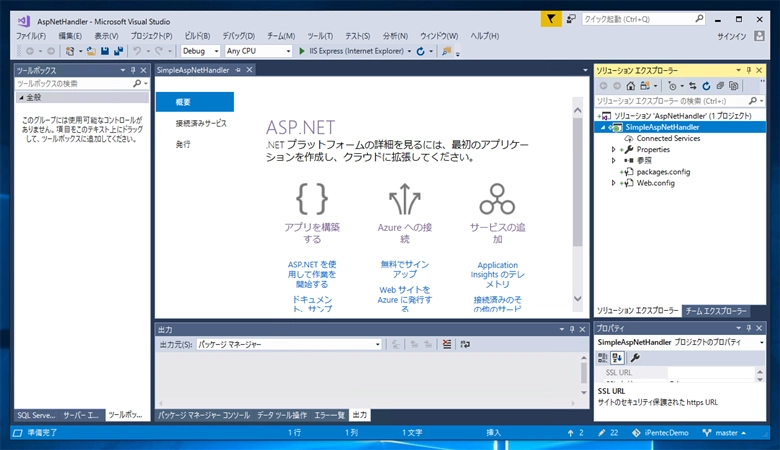The image size is (780, 450).
Task: Click ASP.NET を使用して作業を開始する link
Action: click(312, 274)
